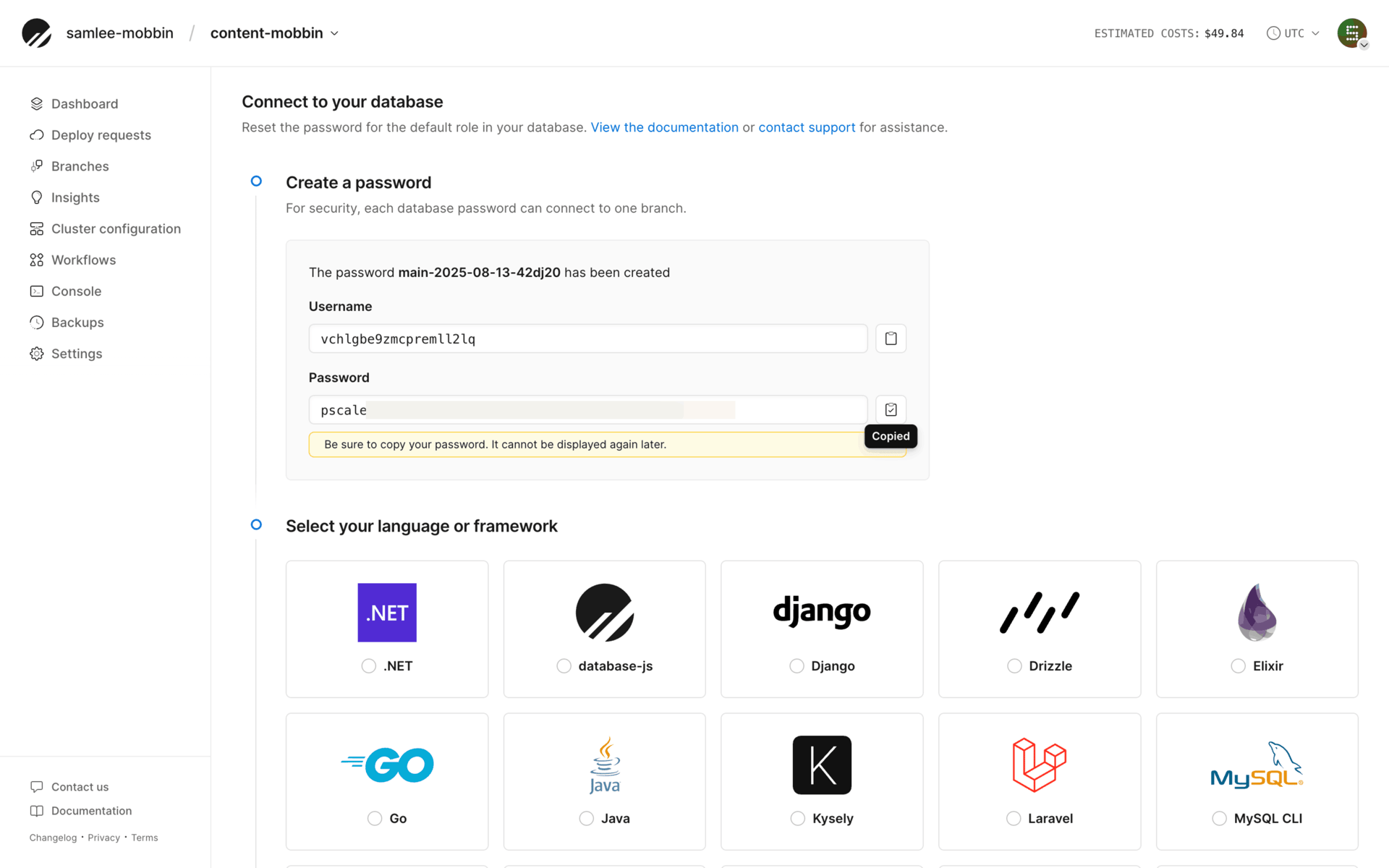1389x868 pixels.
Task: Click the Settings gear icon
Action: pyautogui.click(x=37, y=354)
